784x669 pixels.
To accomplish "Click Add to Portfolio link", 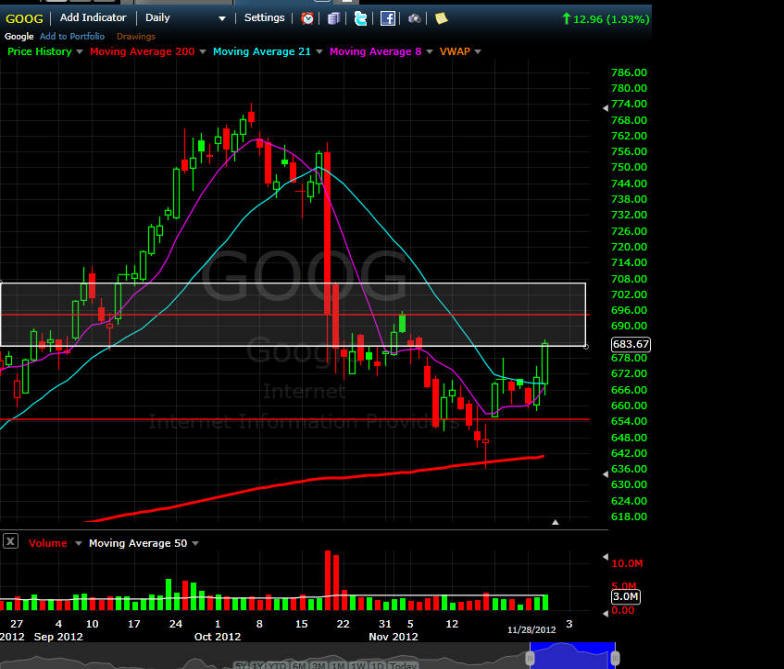I will (72, 37).
